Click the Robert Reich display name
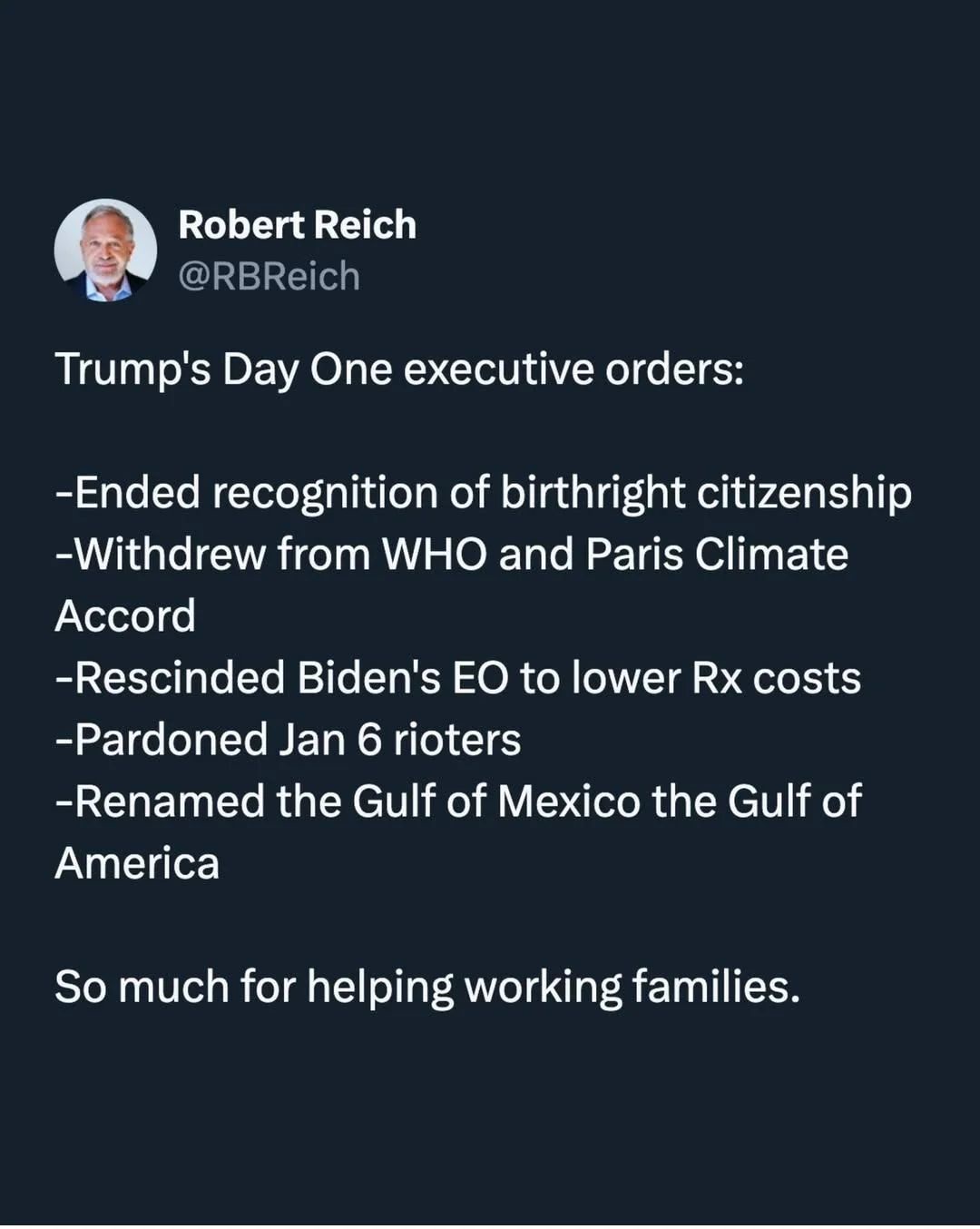The width and height of the screenshot is (980, 1229). click(x=297, y=225)
